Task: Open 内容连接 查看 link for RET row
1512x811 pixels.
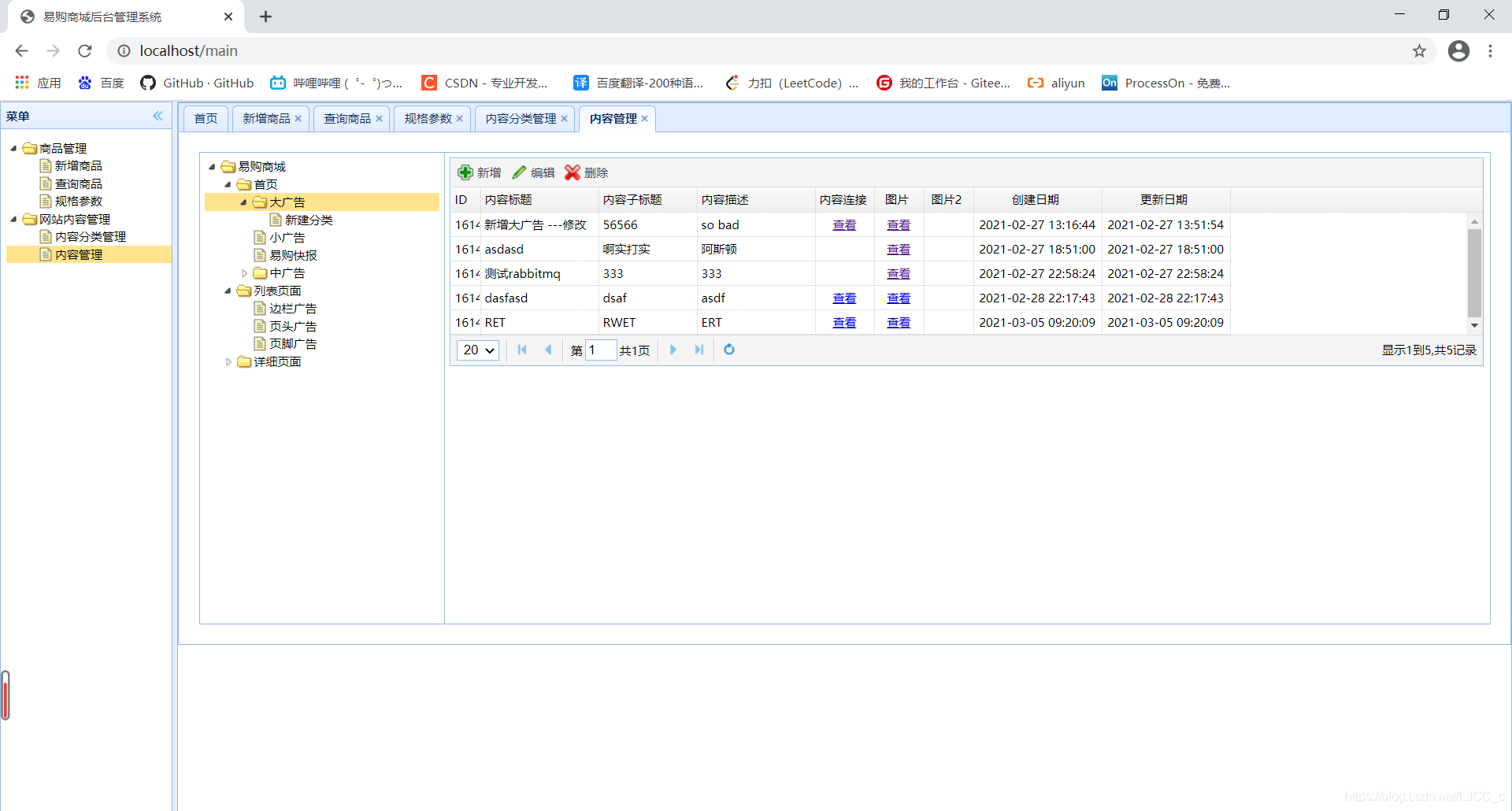Action: (844, 323)
